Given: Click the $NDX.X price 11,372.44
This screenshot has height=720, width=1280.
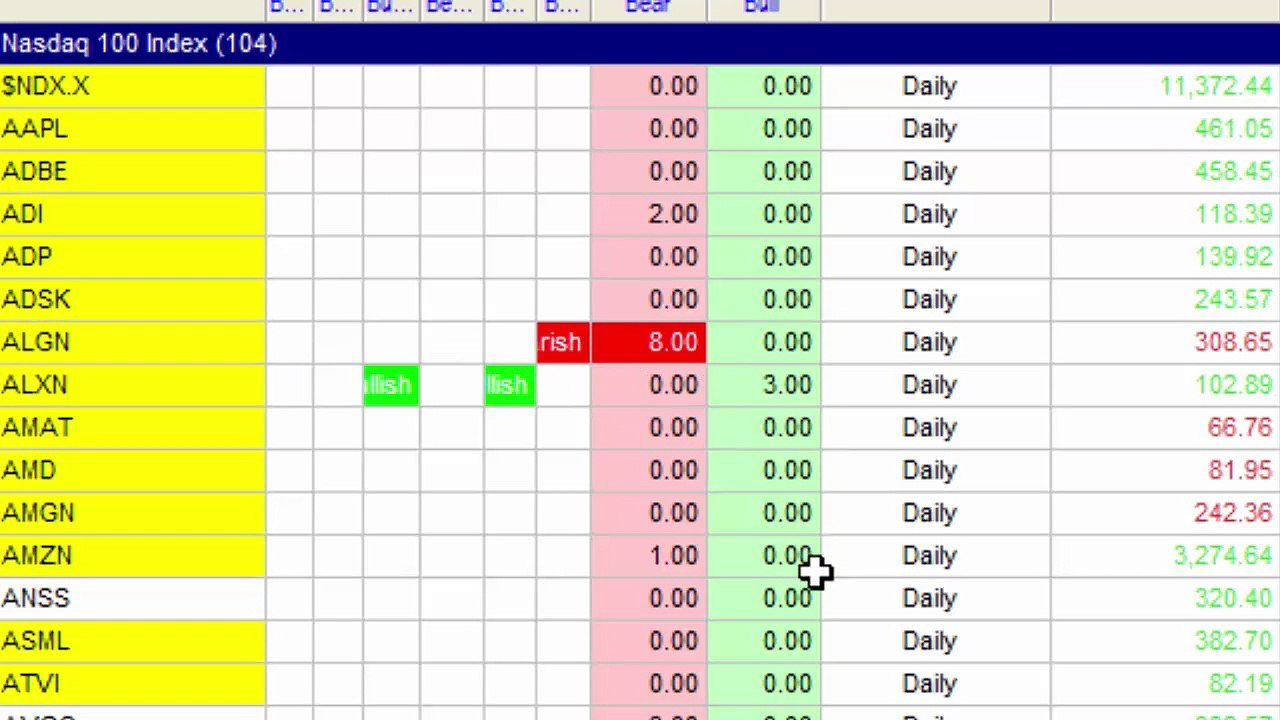Looking at the screenshot, I should [x=1215, y=87].
